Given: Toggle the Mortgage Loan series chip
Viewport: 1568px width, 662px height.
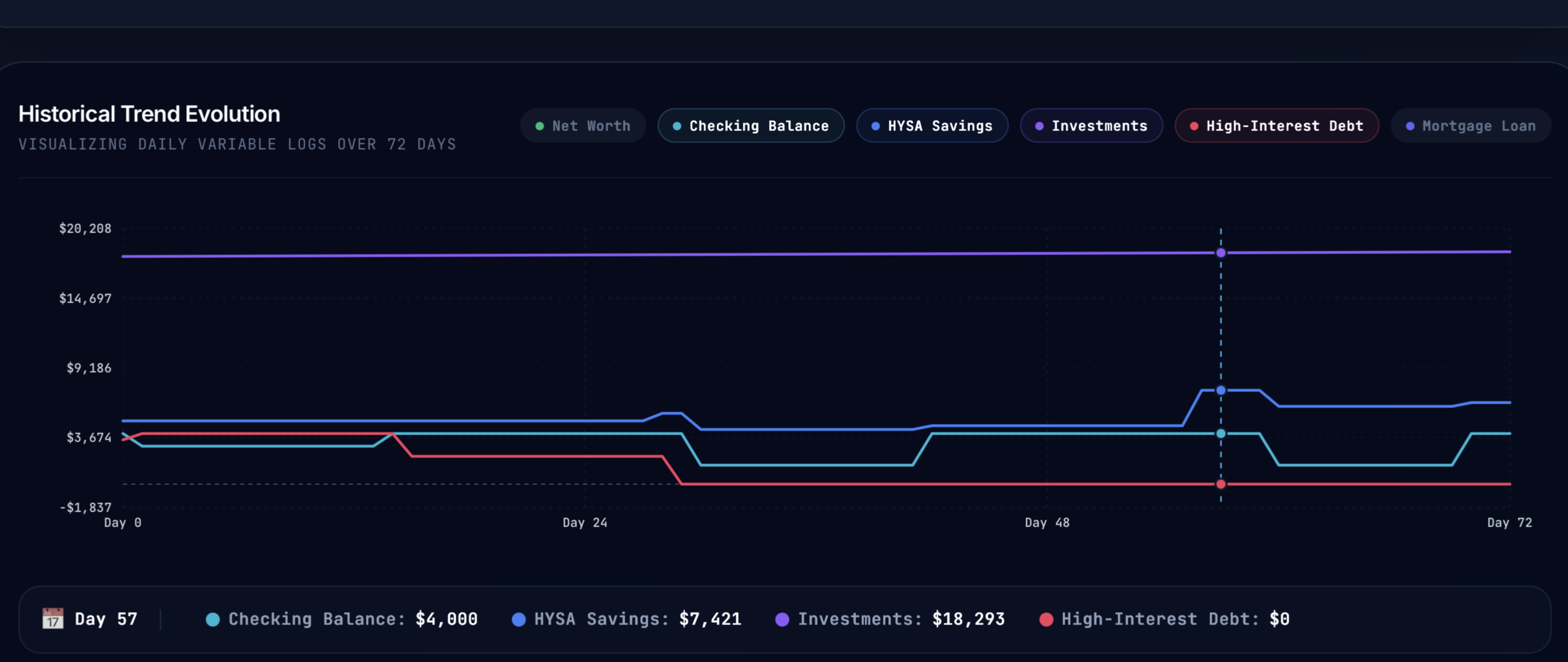Looking at the screenshot, I should pyautogui.click(x=1471, y=126).
